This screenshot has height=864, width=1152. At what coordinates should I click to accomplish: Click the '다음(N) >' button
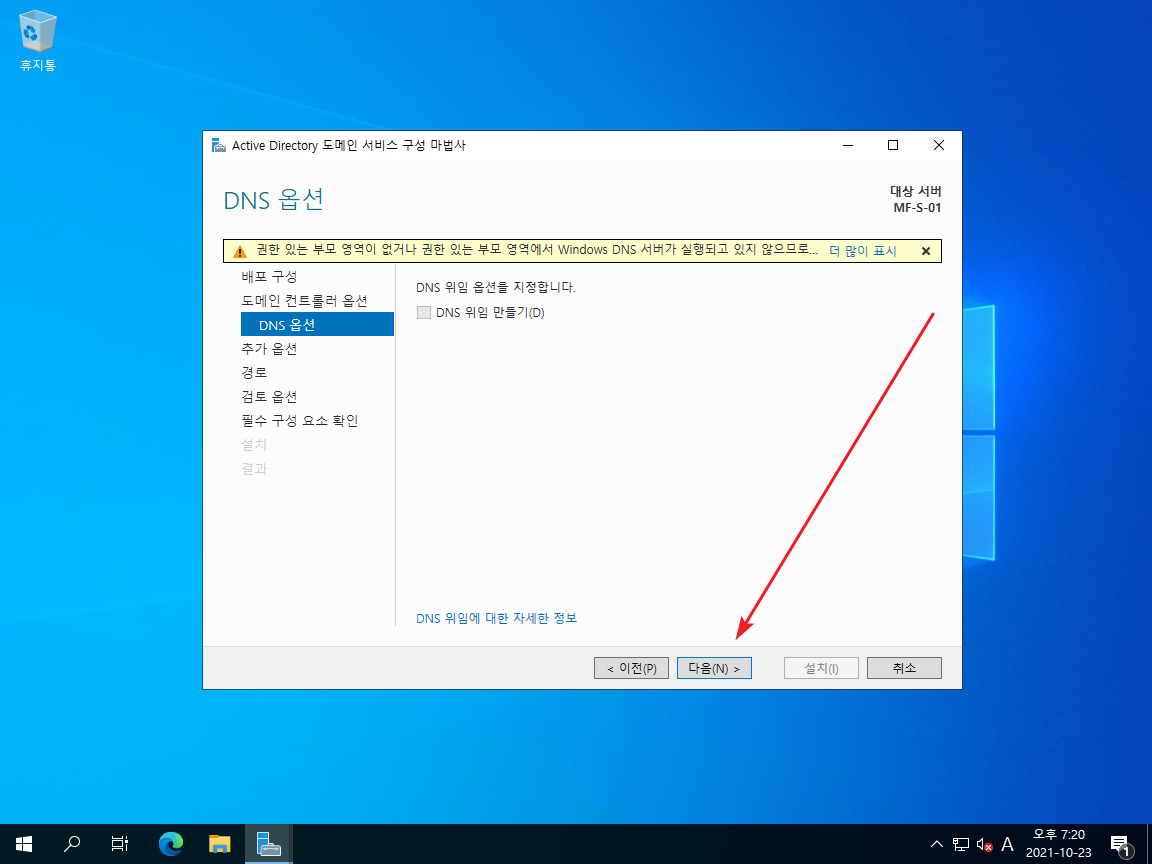point(714,668)
